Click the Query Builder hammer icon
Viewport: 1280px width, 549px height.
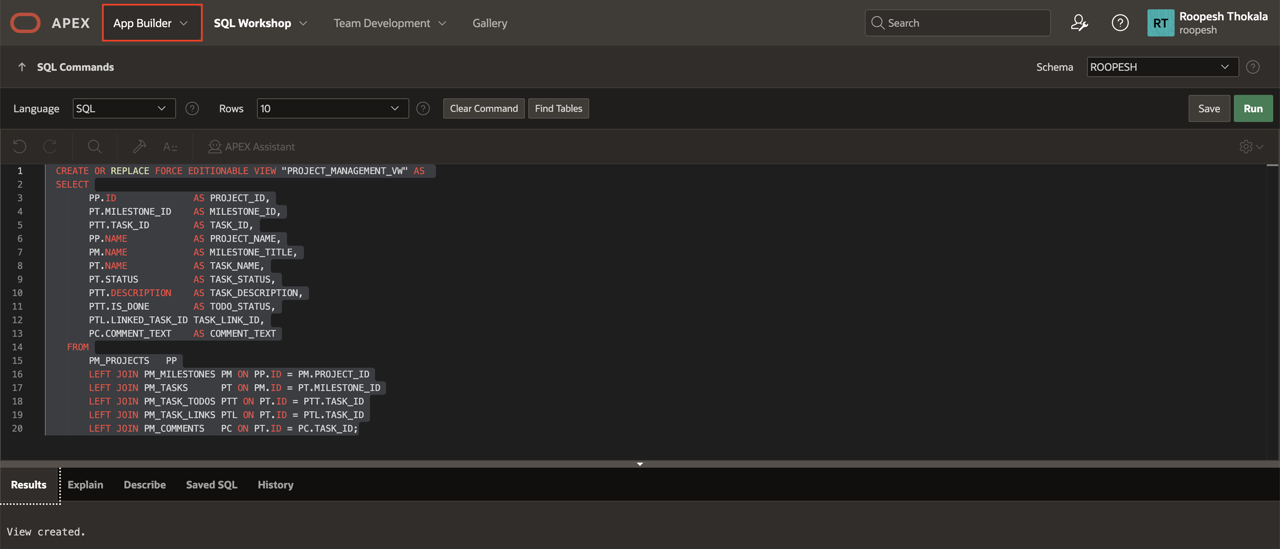point(139,147)
